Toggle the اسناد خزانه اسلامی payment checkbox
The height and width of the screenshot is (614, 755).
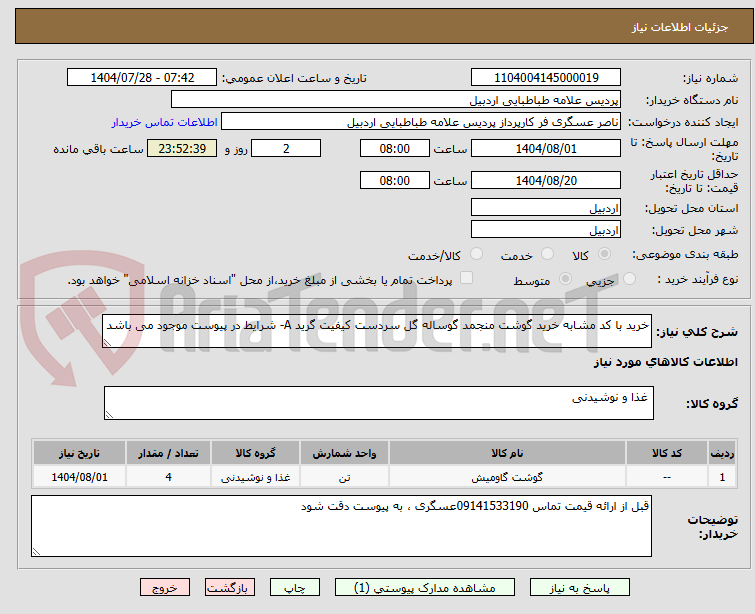466,278
